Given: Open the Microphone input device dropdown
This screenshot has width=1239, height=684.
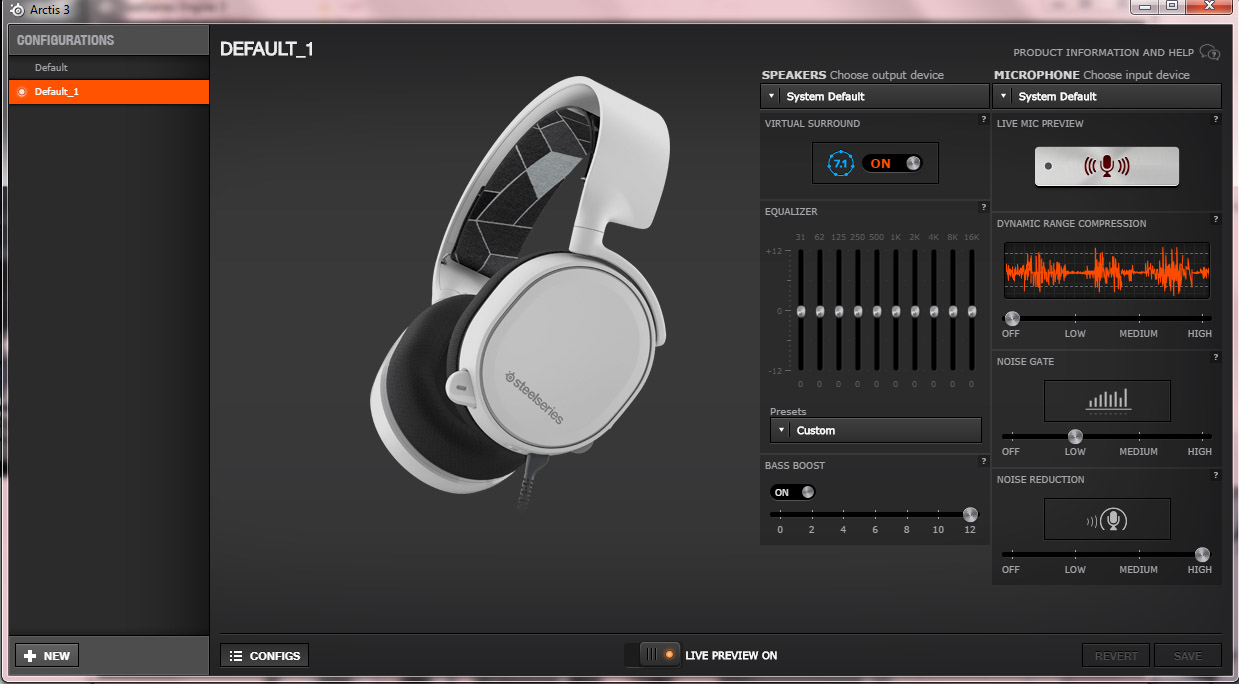Looking at the screenshot, I should point(1106,96).
